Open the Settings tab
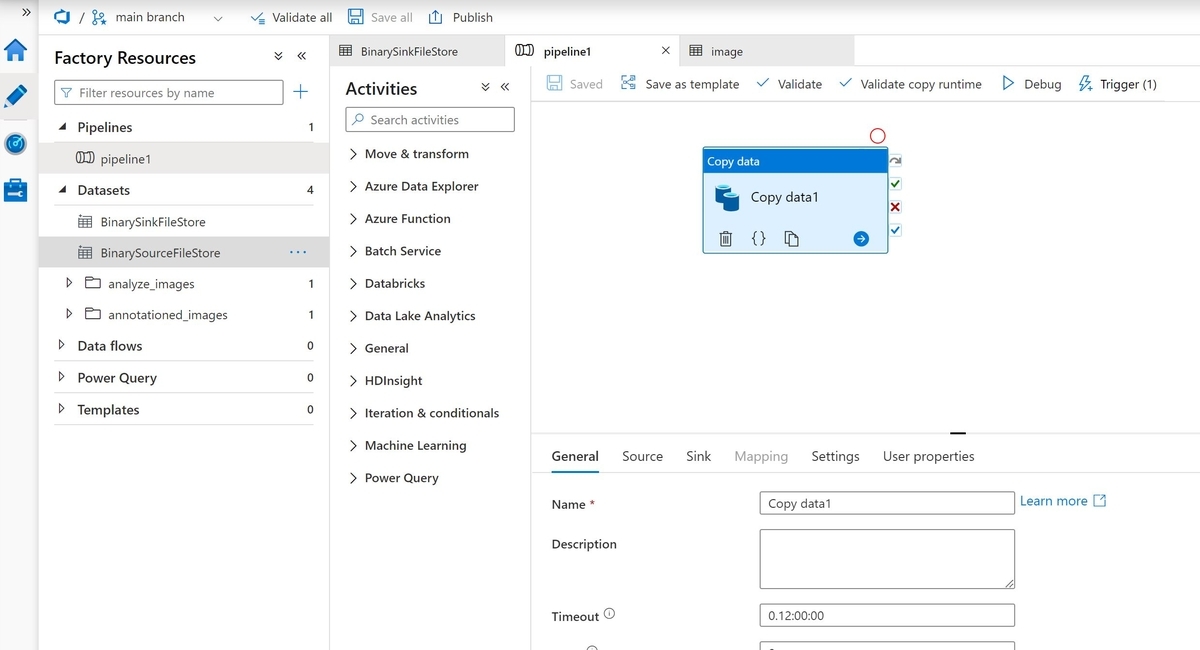The height and width of the screenshot is (650, 1200). pyautogui.click(x=835, y=456)
